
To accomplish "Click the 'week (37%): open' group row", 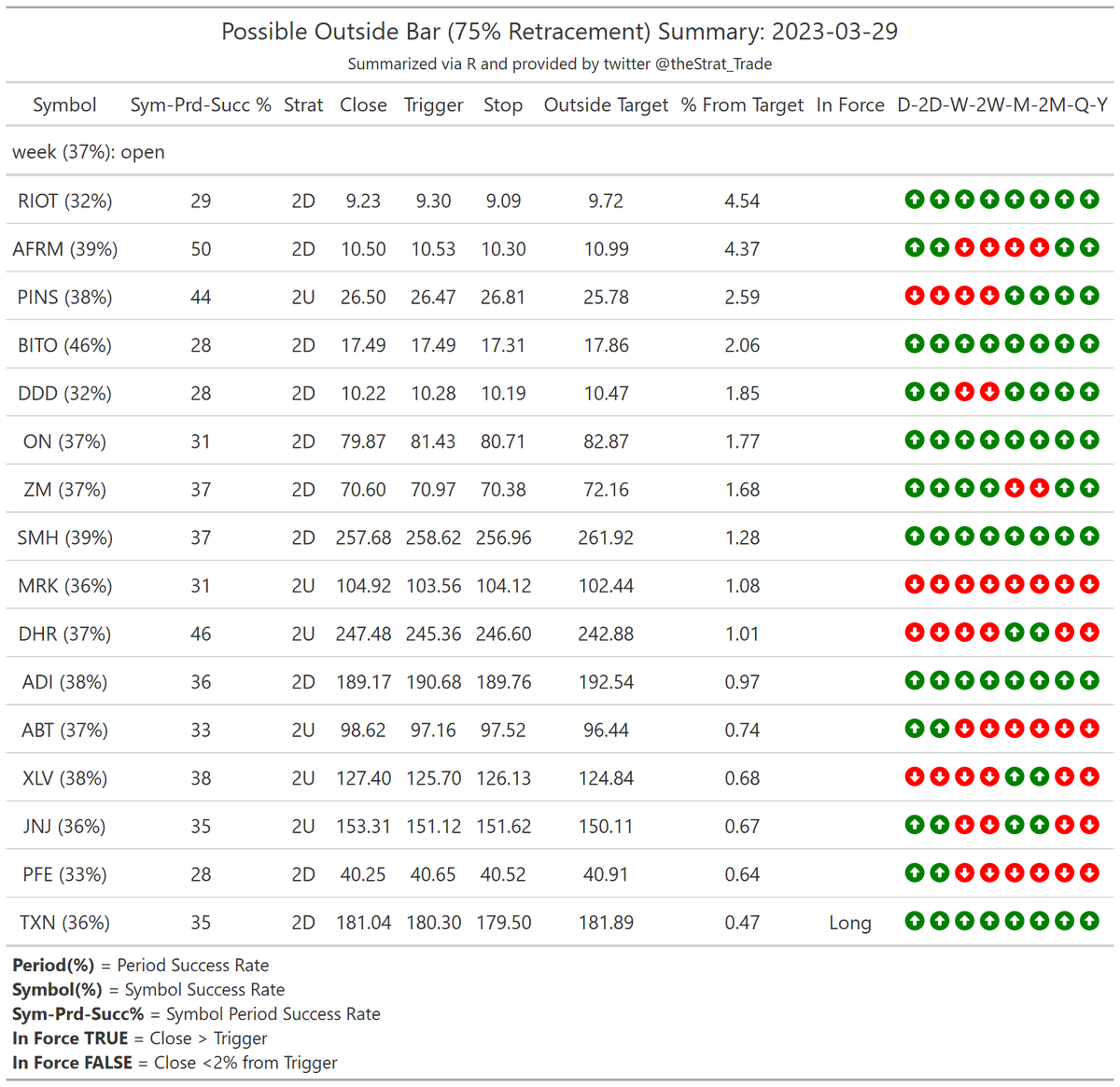I will [560, 152].
